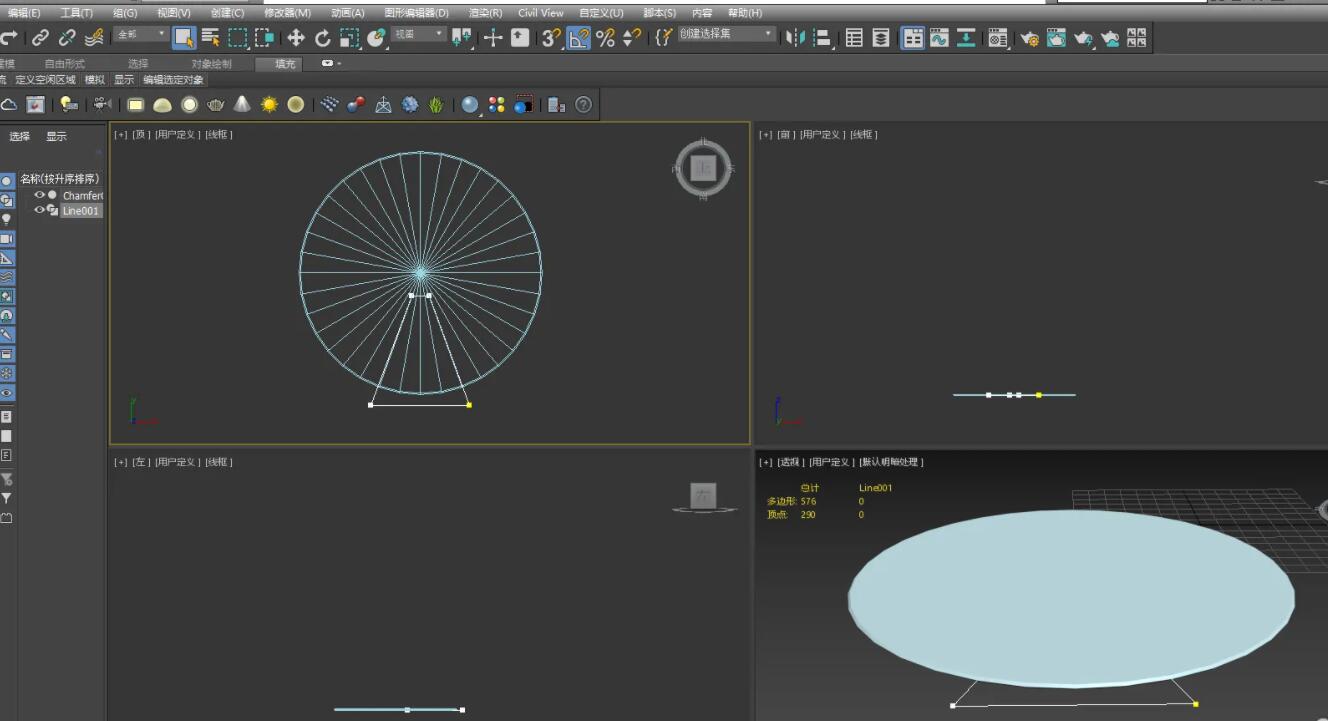Click the Select and Manipulate crosshair icon
This screenshot has width=1328, height=721.
tap(493, 38)
